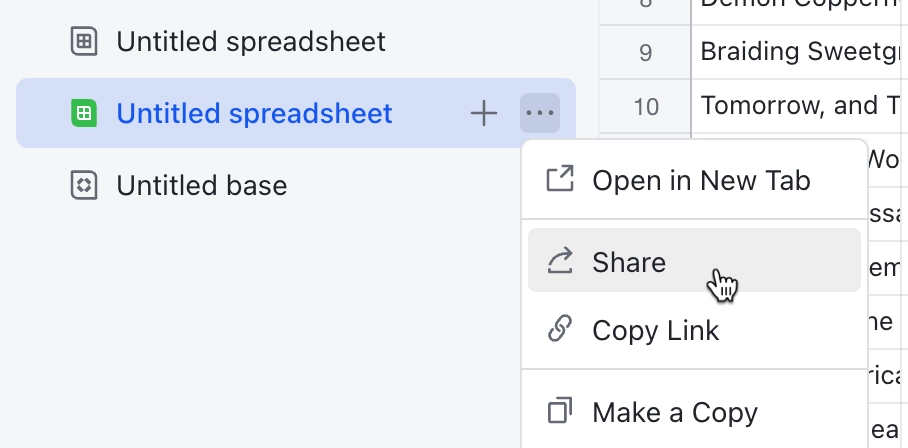Click the green spreadsheet icon
Image resolution: width=908 pixels, height=448 pixels.
coord(84,113)
